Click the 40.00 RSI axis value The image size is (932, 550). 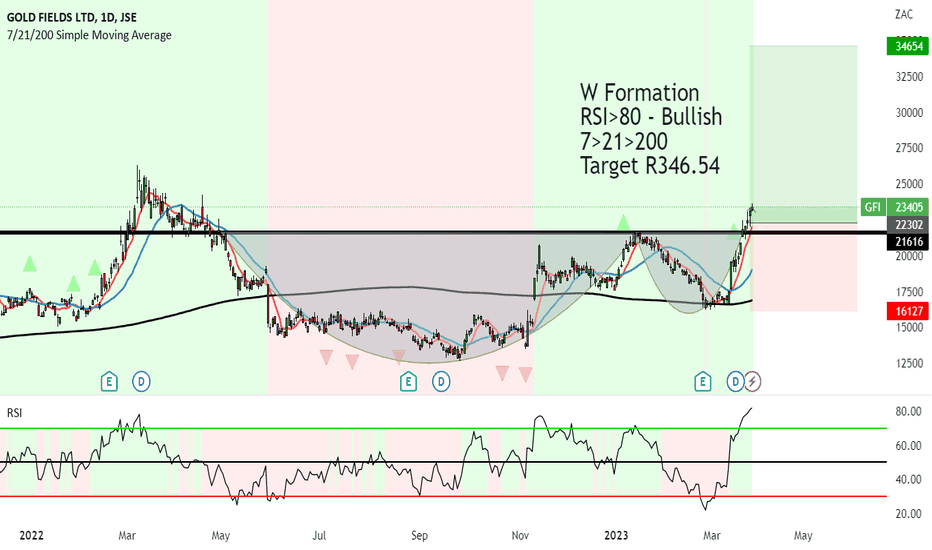coord(908,479)
